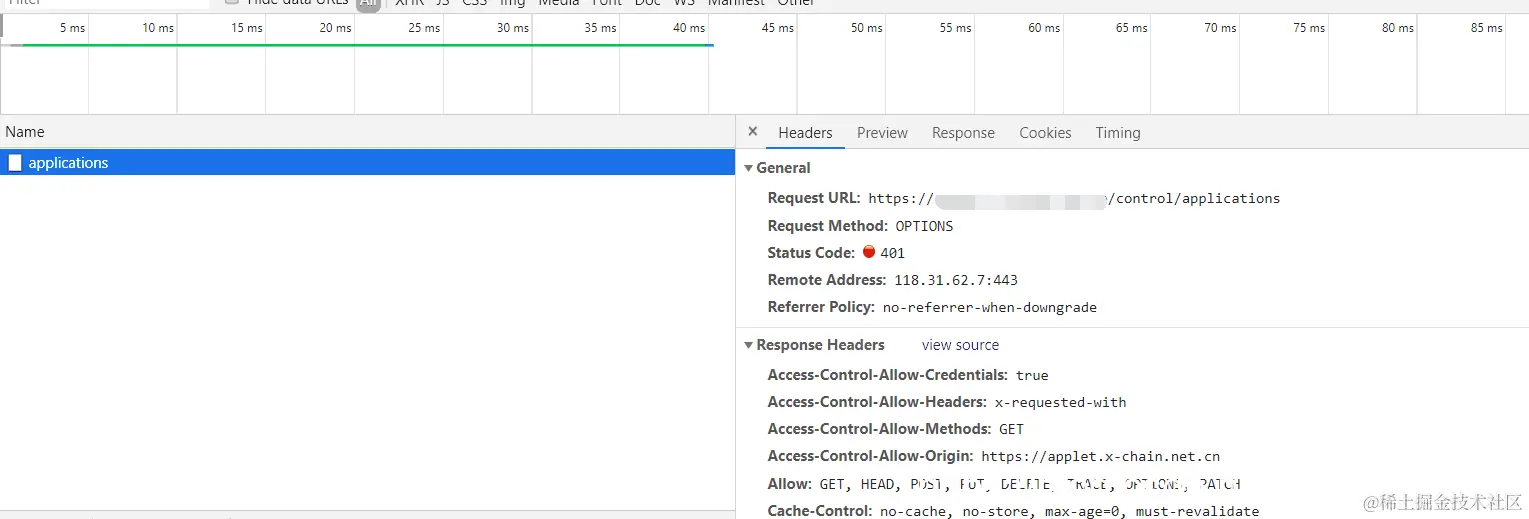Click the 85 ms timeline marker
The width and height of the screenshot is (1529, 519).
point(1486,28)
